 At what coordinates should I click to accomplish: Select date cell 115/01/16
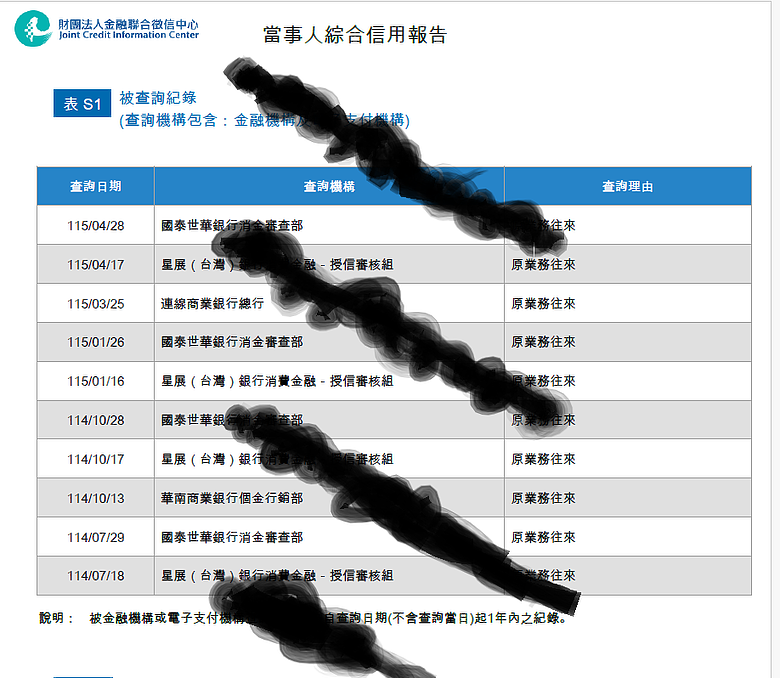click(96, 382)
